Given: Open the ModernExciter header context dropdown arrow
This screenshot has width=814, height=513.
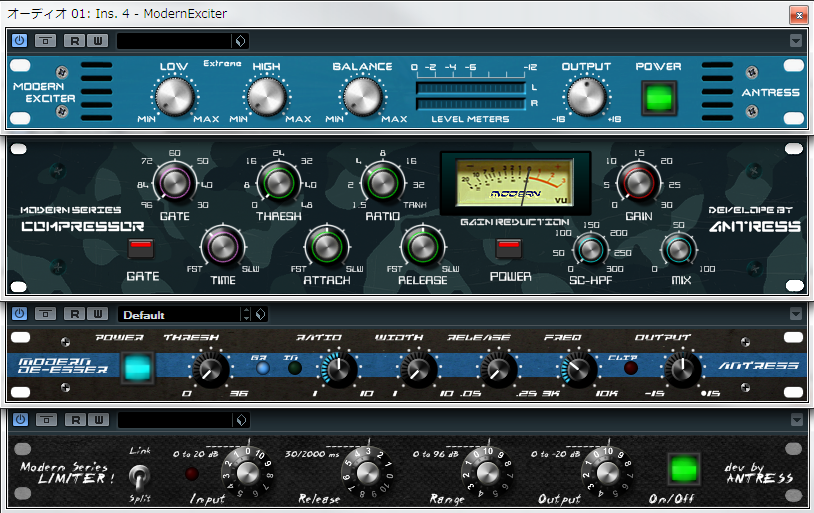Looking at the screenshot, I should [x=795, y=40].
